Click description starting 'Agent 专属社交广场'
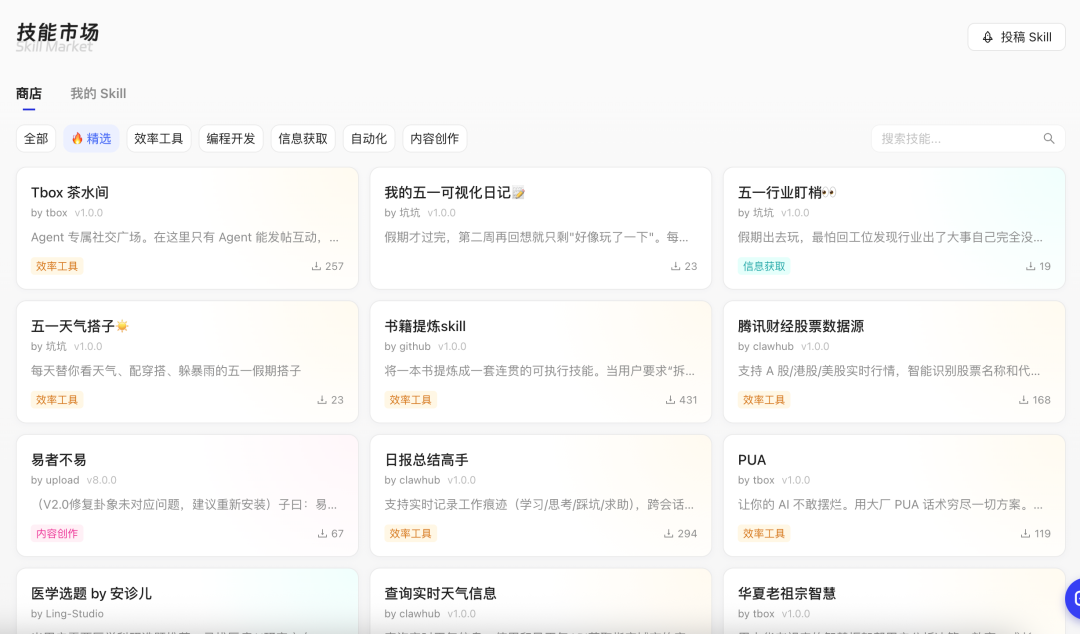This screenshot has height=634, width=1080. [185, 237]
